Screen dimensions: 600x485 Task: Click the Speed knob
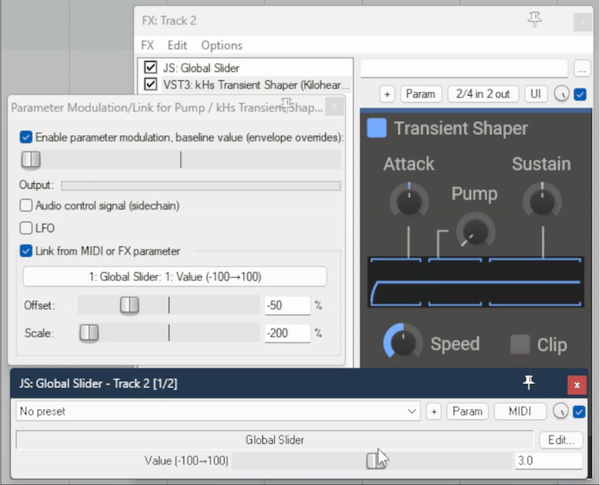click(x=403, y=343)
